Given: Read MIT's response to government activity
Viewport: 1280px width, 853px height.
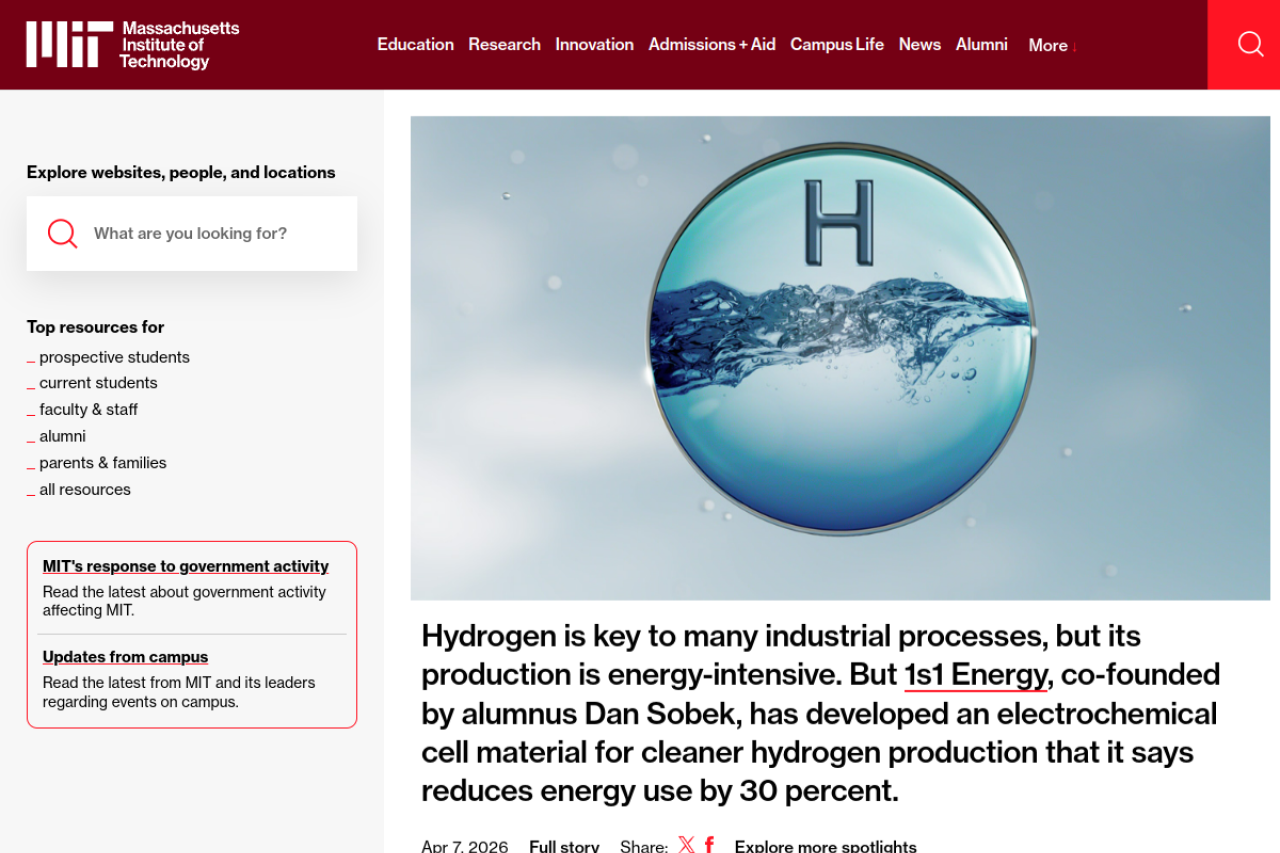Looking at the screenshot, I should click(185, 566).
